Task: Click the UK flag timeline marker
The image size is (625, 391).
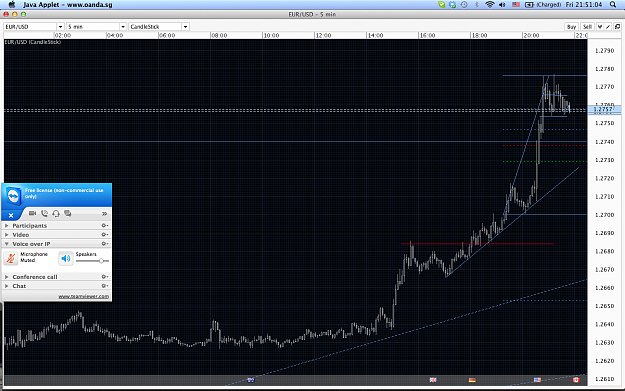Action: (x=433, y=380)
